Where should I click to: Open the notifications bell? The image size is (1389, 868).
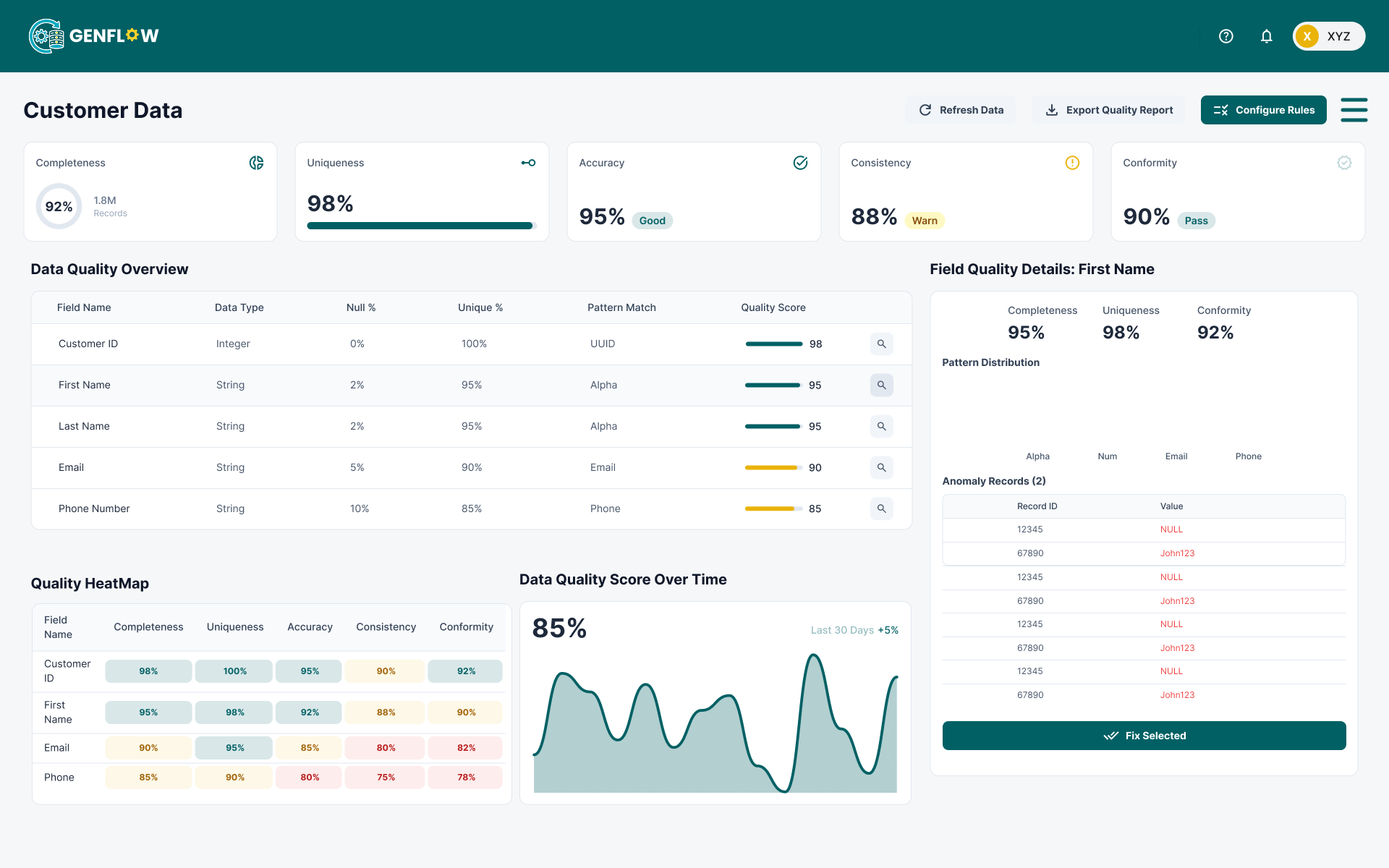click(1266, 36)
